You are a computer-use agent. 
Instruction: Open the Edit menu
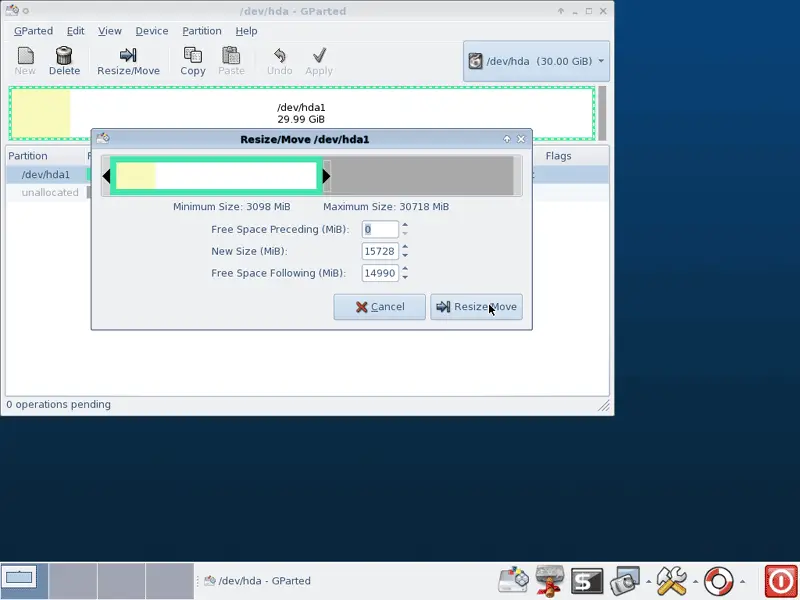76,31
